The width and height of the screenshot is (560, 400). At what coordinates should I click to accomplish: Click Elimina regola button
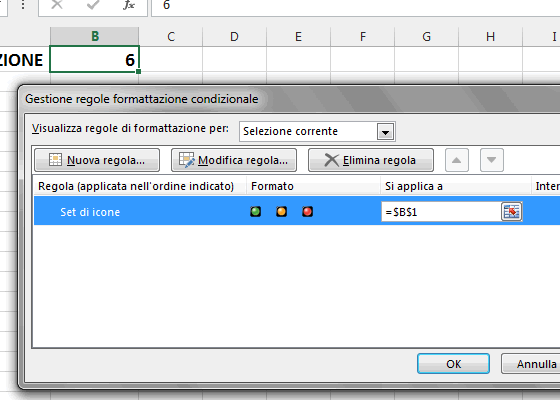(371, 160)
